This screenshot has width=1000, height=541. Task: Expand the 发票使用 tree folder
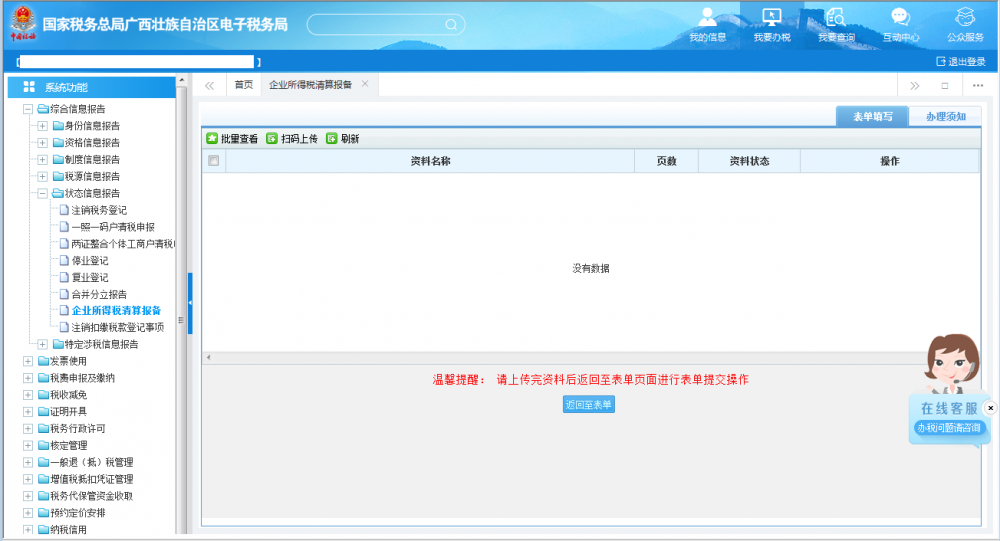pos(28,361)
